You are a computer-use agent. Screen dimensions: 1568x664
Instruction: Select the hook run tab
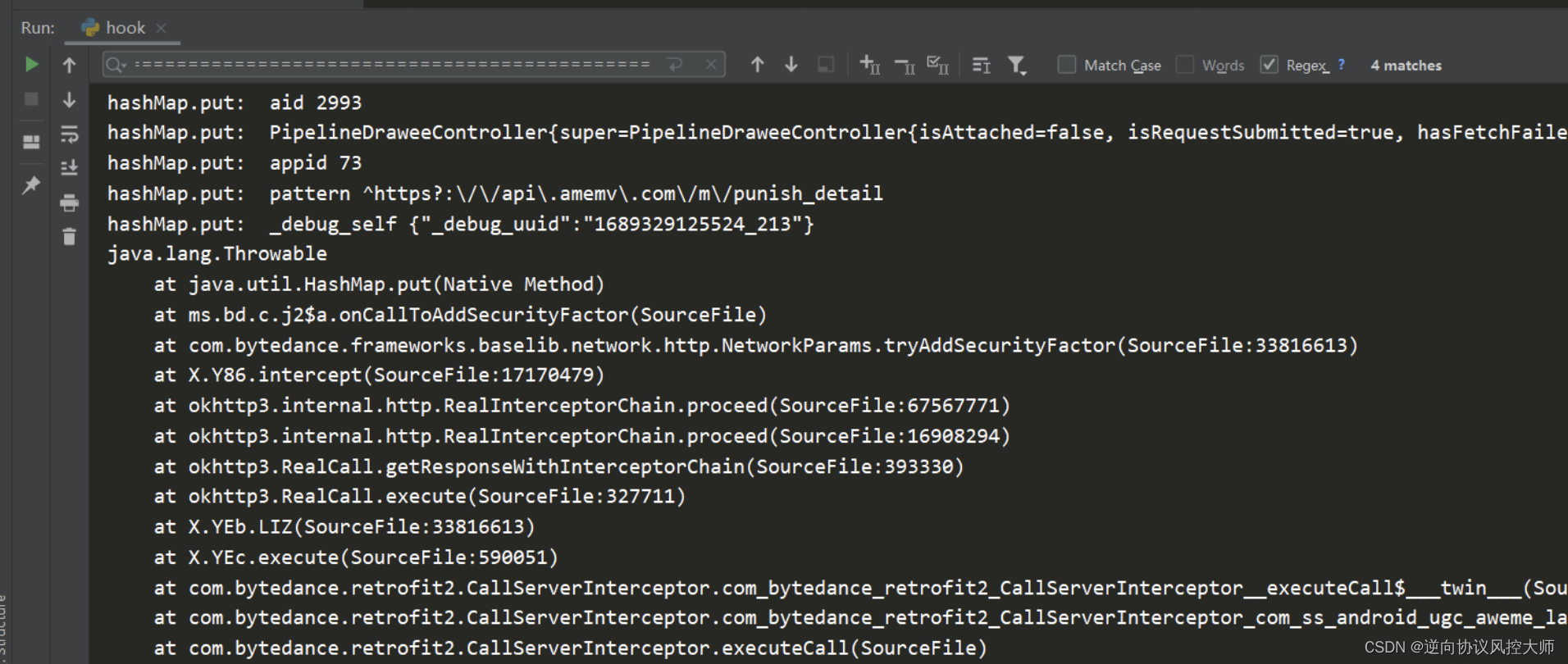[125, 28]
